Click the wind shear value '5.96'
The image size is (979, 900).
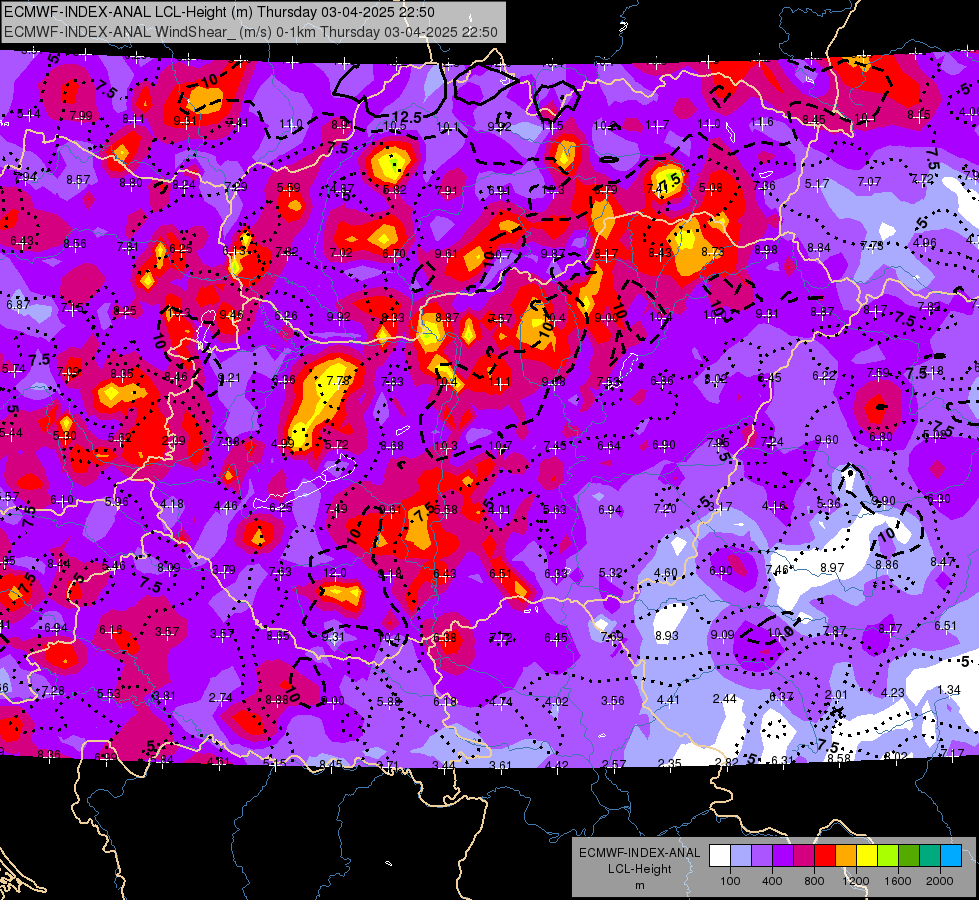[x=117, y=502]
